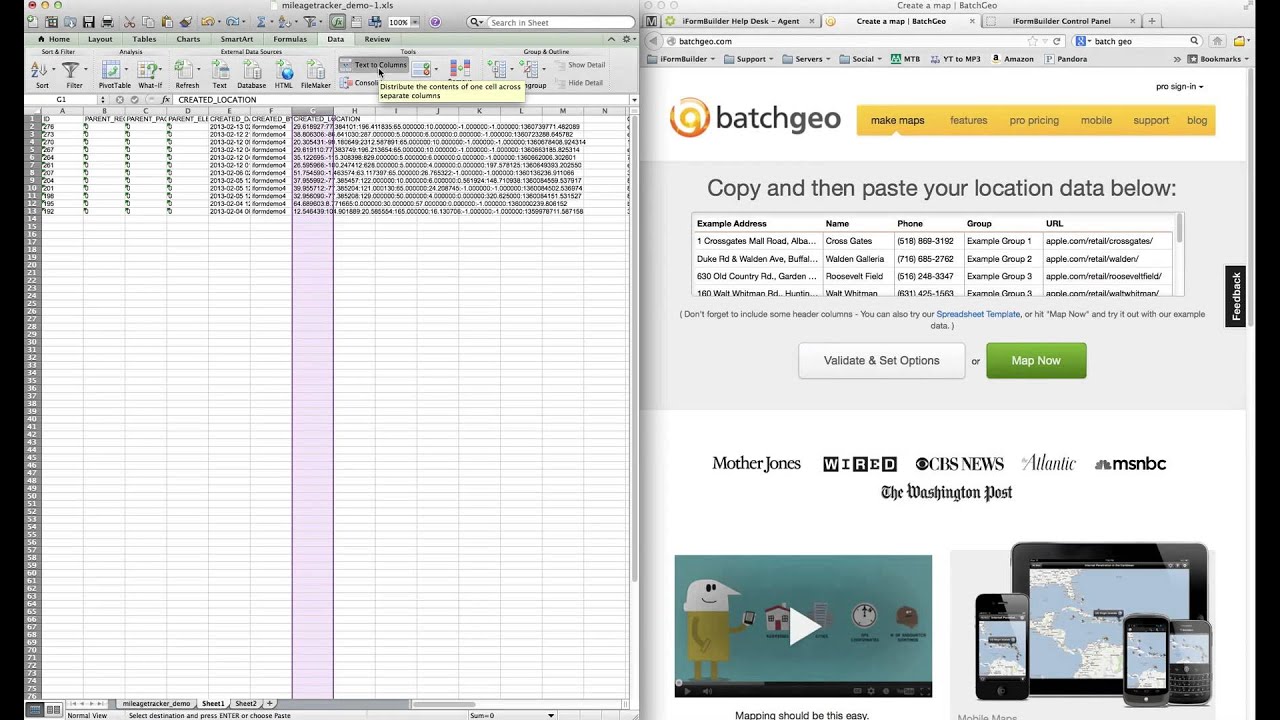
Task: Click the Cut scissors icon
Action: click(130, 22)
